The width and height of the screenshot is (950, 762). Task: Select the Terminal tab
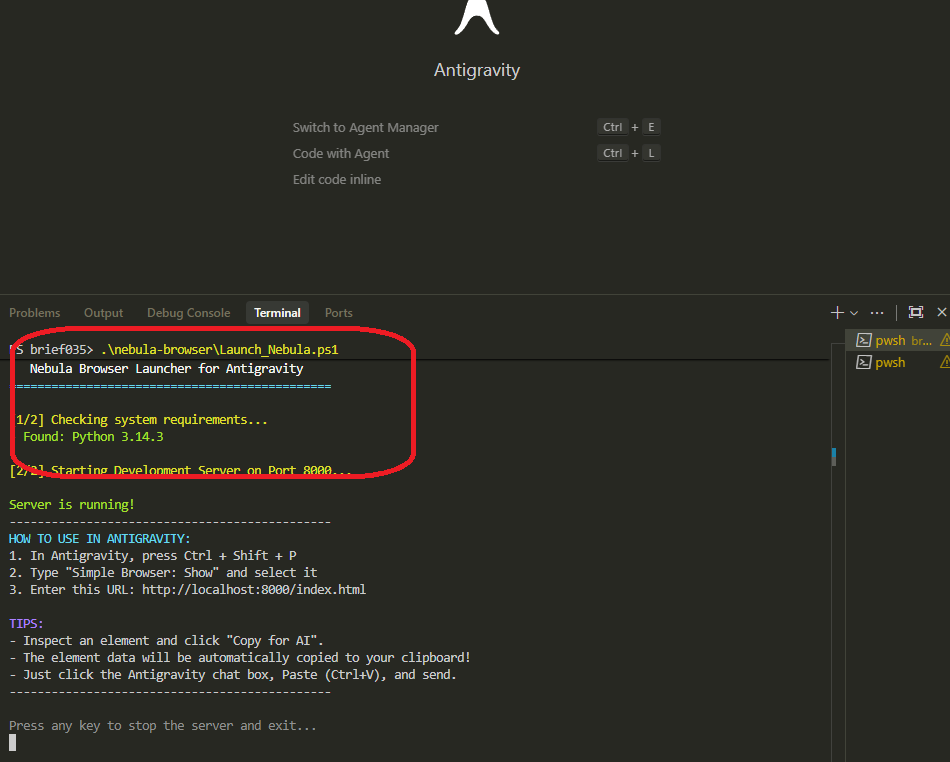coord(277,313)
